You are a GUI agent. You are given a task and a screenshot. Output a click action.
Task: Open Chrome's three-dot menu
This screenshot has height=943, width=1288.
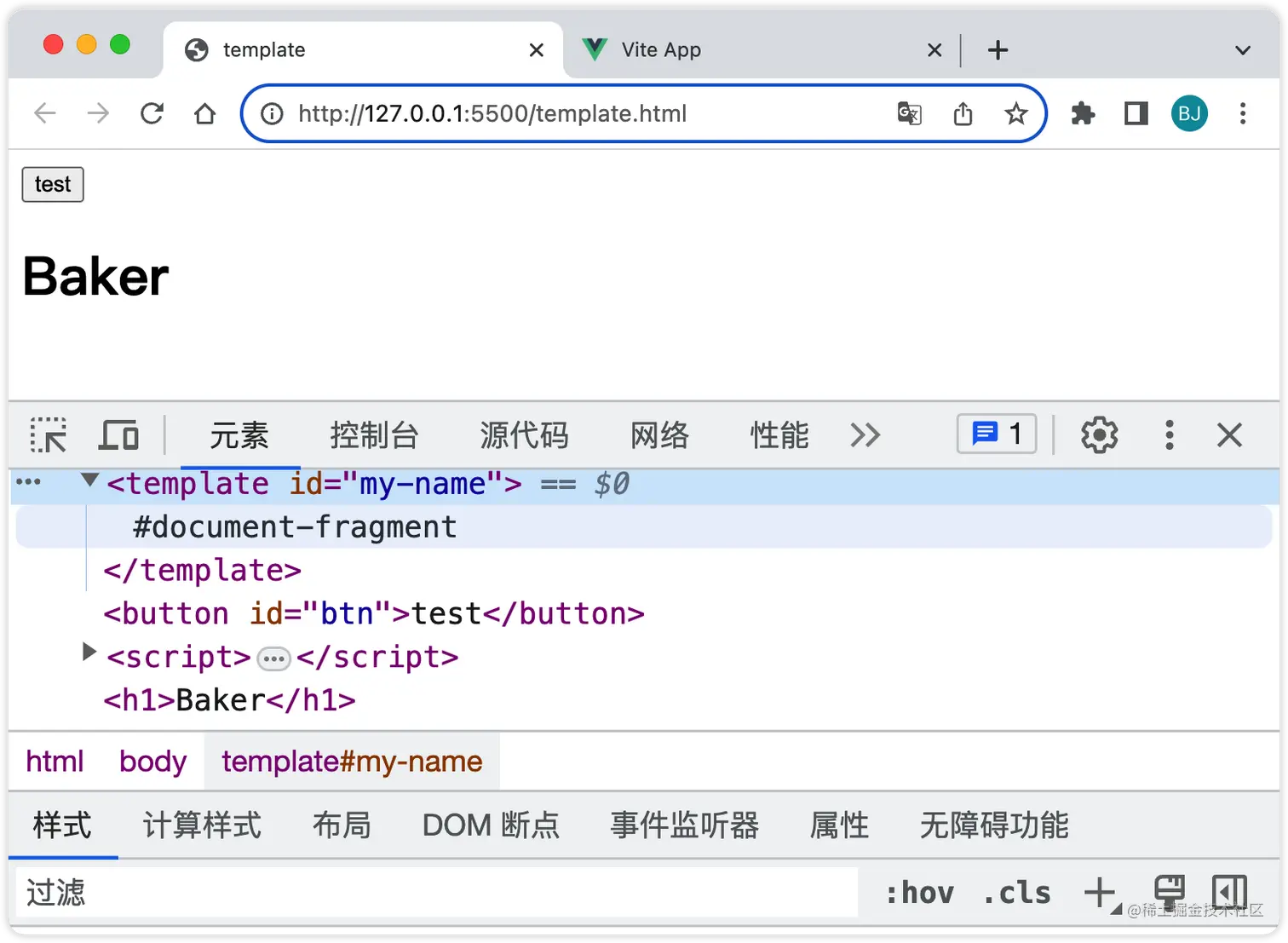pyautogui.click(x=1243, y=113)
